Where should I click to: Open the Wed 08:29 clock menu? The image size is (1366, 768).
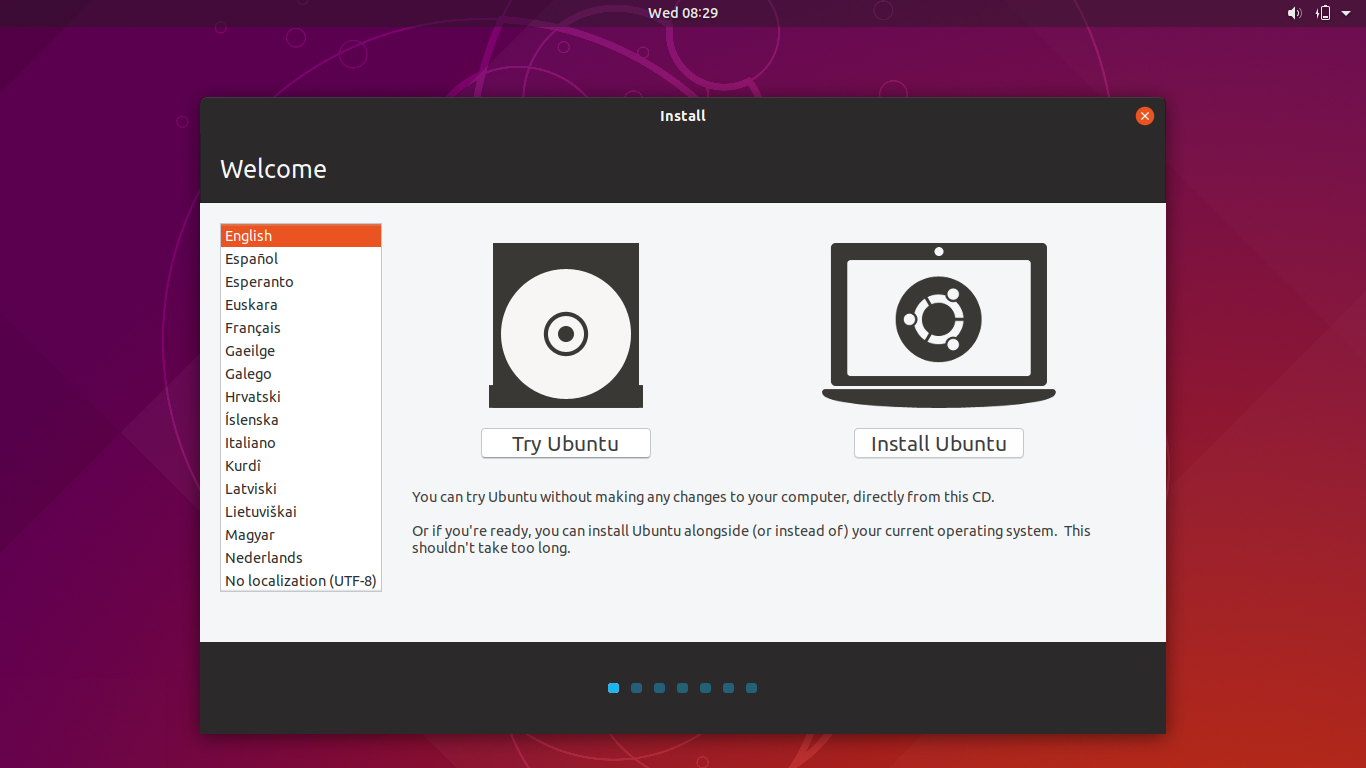(683, 13)
